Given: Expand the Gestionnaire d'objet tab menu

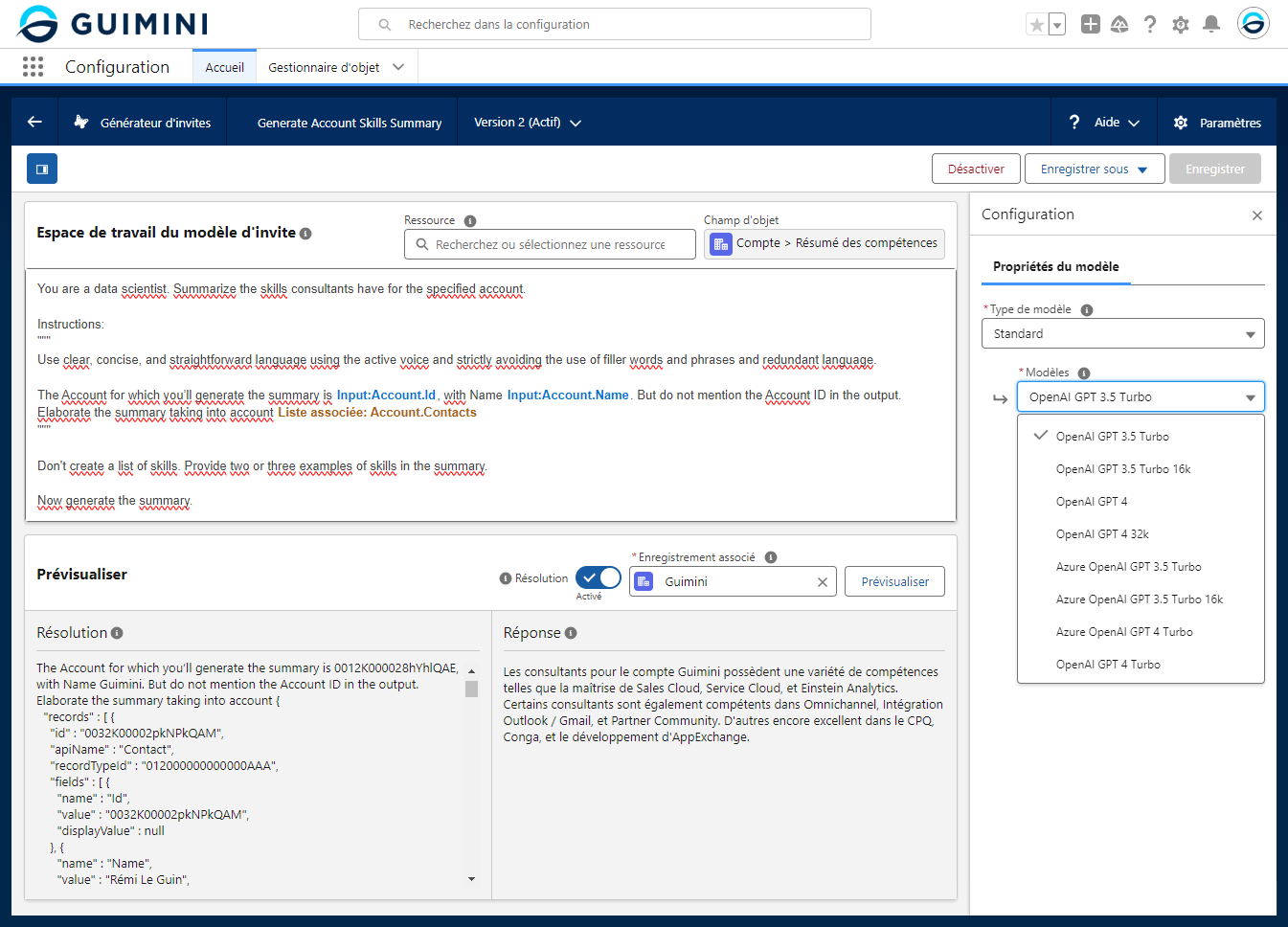Looking at the screenshot, I should (398, 67).
